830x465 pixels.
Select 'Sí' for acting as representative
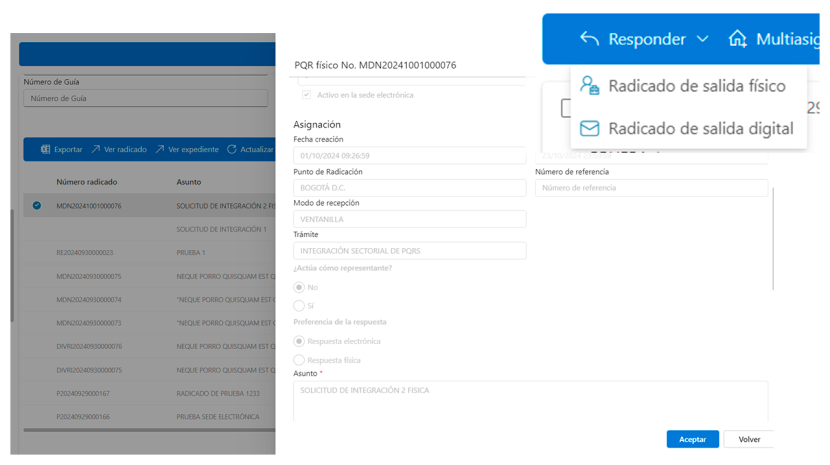pos(299,305)
